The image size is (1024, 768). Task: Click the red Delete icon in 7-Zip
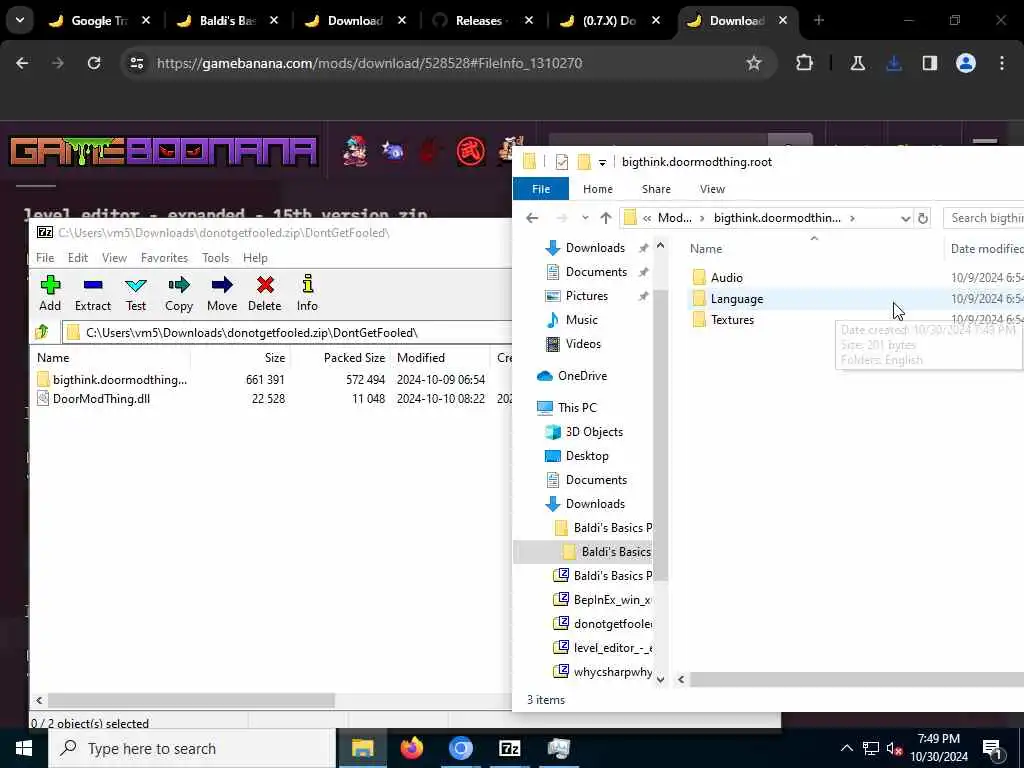tap(264, 293)
